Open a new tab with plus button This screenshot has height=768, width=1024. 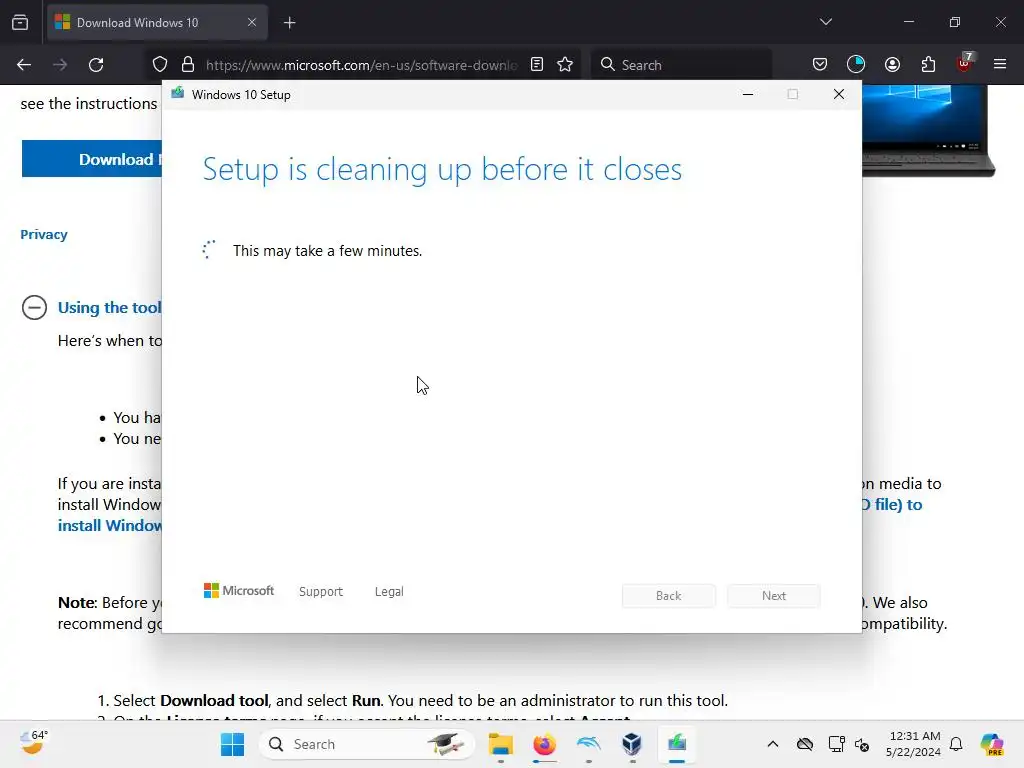(x=290, y=23)
